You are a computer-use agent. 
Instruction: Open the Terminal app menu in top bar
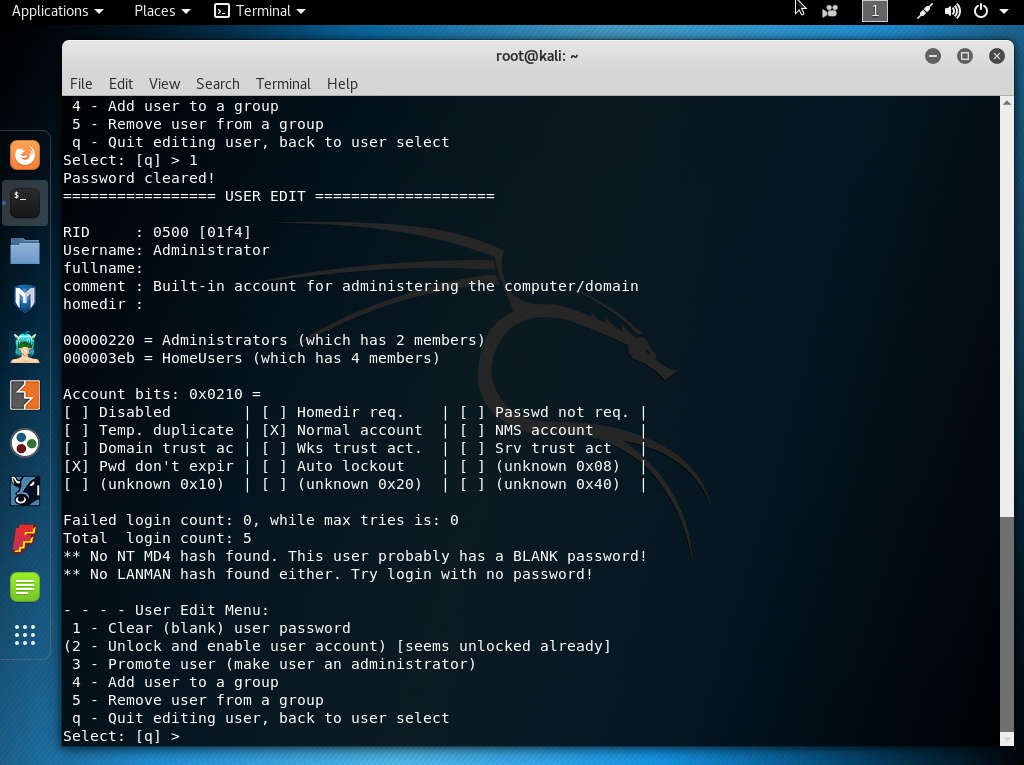(x=260, y=11)
